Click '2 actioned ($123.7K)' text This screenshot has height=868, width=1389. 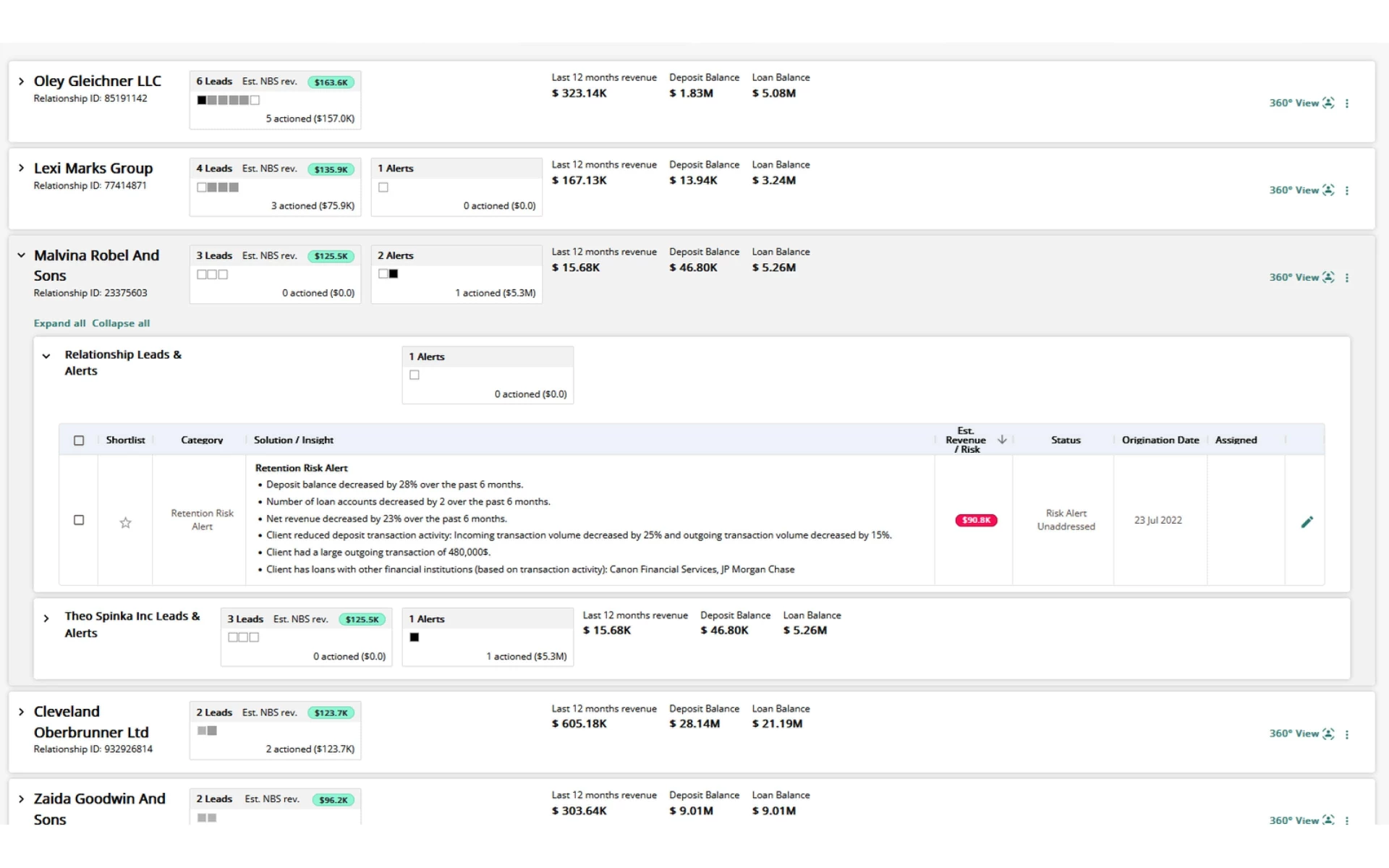310,749
